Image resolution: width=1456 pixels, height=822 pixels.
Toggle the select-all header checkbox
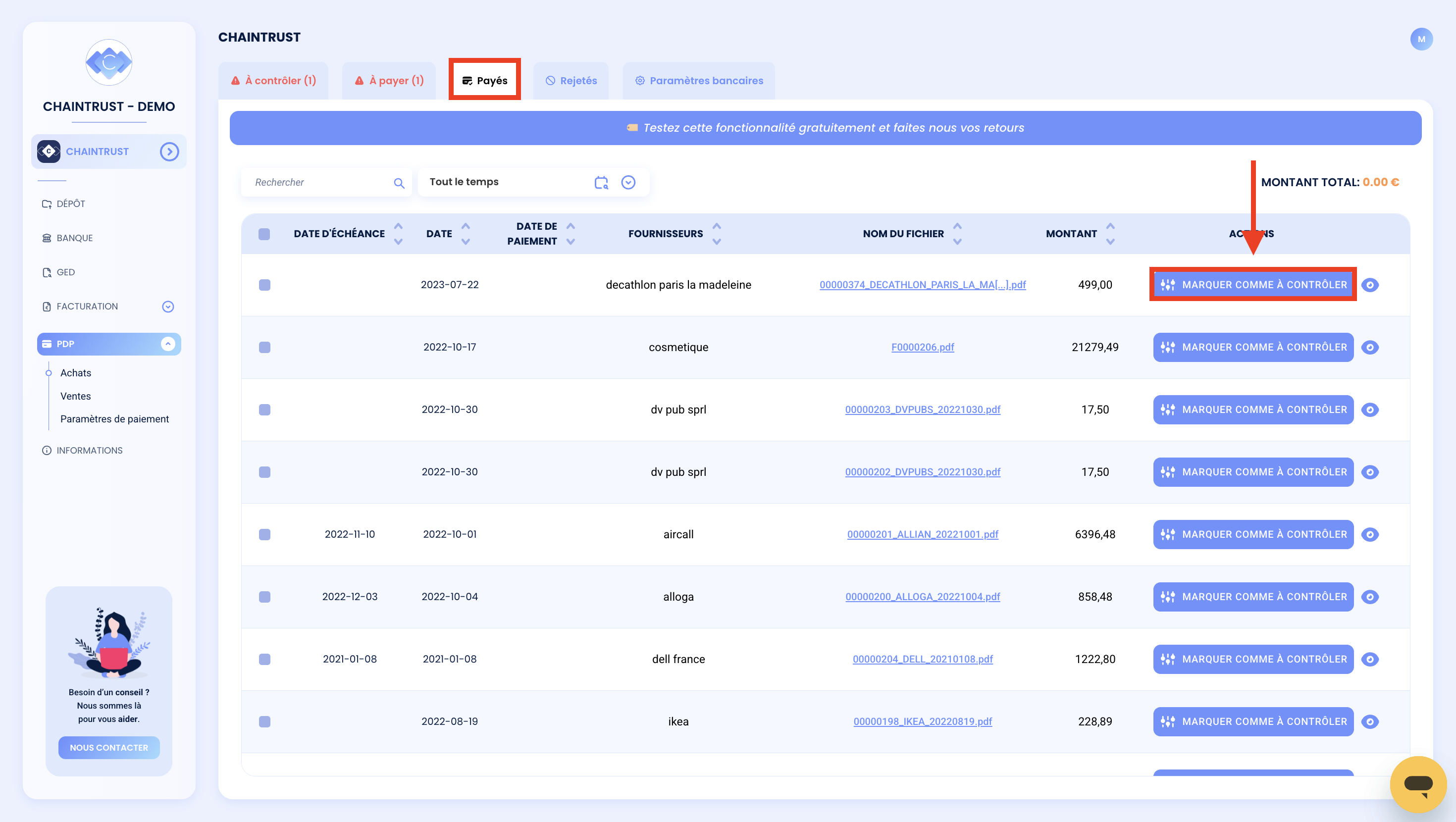point(264,234)
